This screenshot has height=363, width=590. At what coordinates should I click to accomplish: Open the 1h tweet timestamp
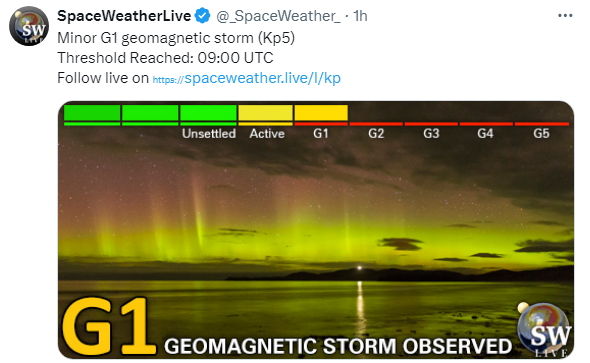click(360, 16)
